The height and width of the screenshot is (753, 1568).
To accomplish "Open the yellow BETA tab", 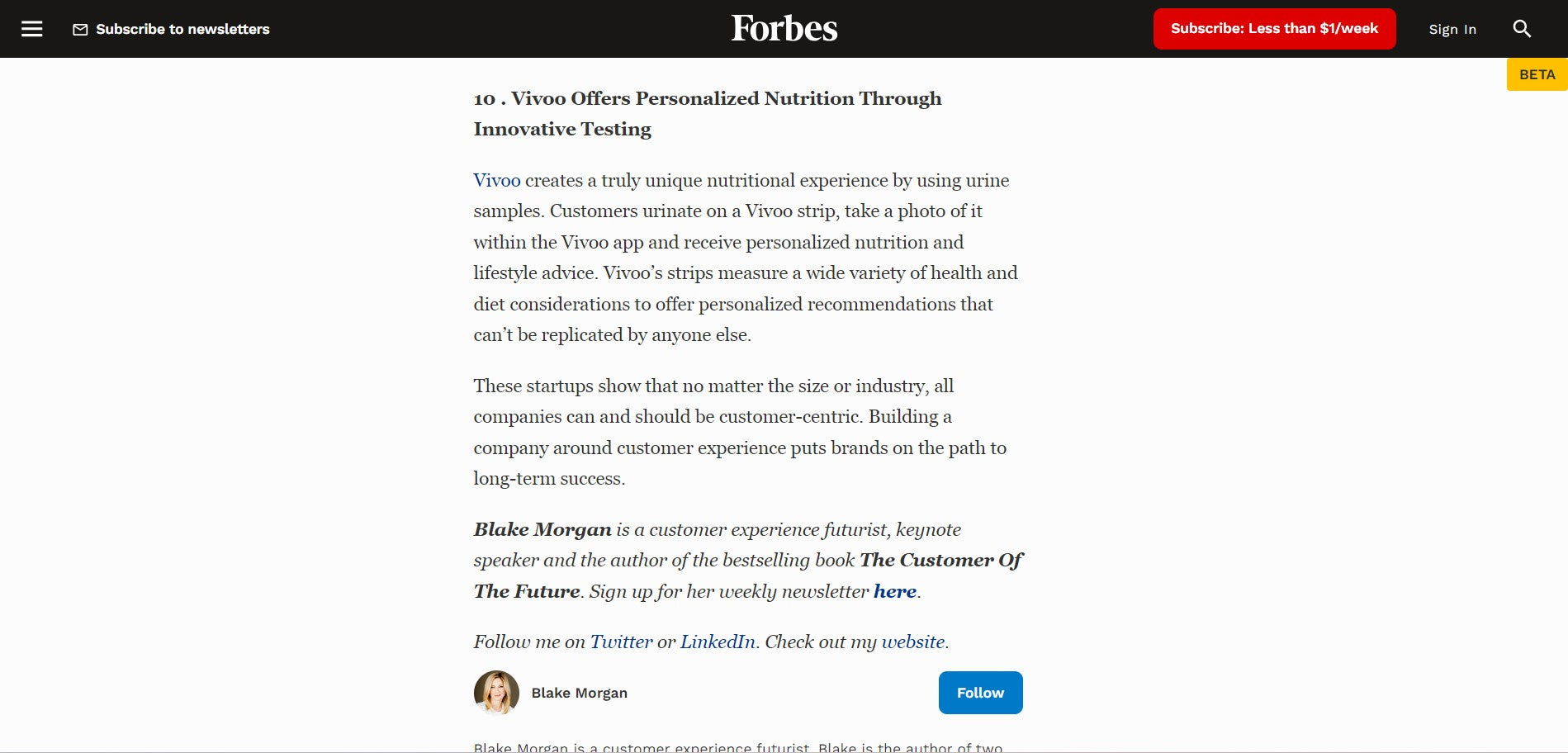I will point(1537,74).
